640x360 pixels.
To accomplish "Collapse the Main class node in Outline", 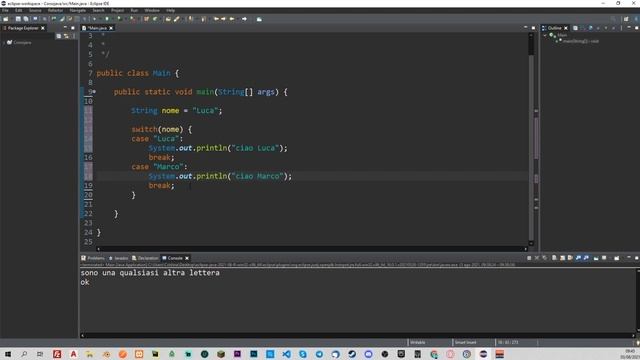I will 545,36.
